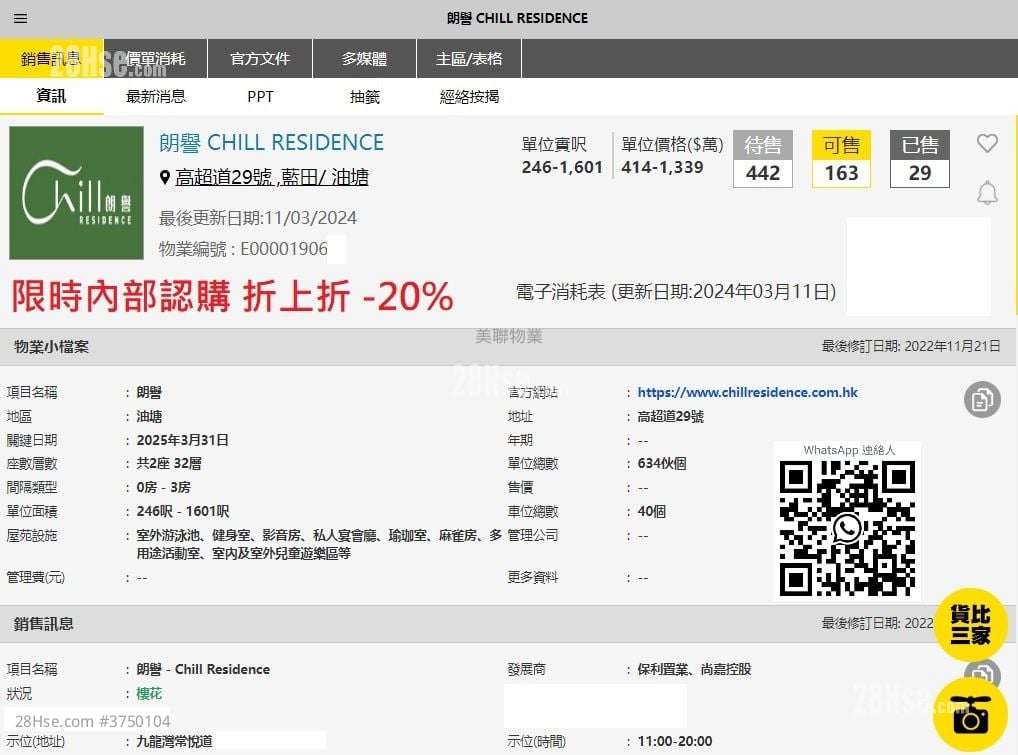View the 抽籤 sub-tab
The image size is (1018, 755).
point(364,97)
